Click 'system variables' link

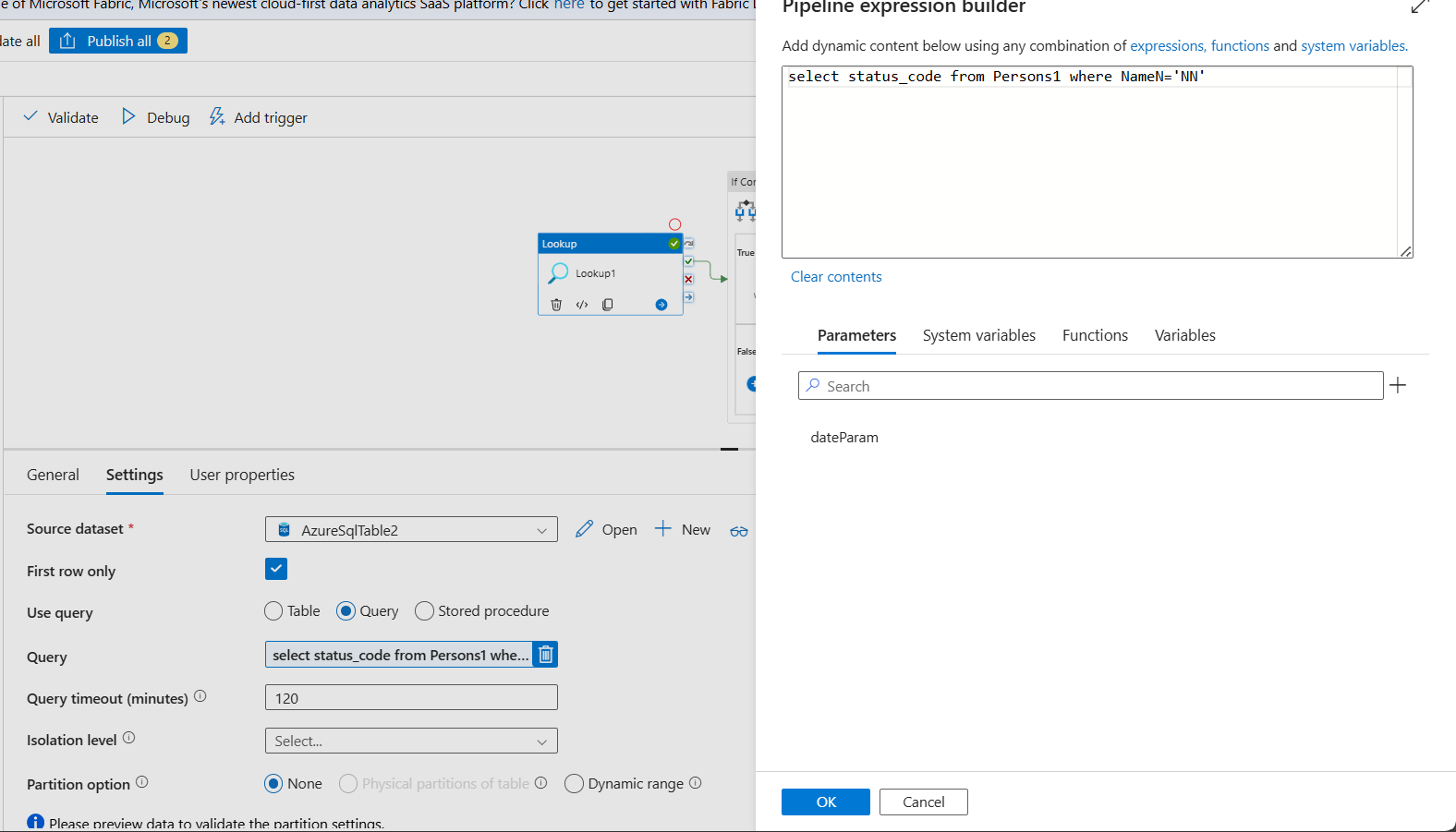[1354, 45]
